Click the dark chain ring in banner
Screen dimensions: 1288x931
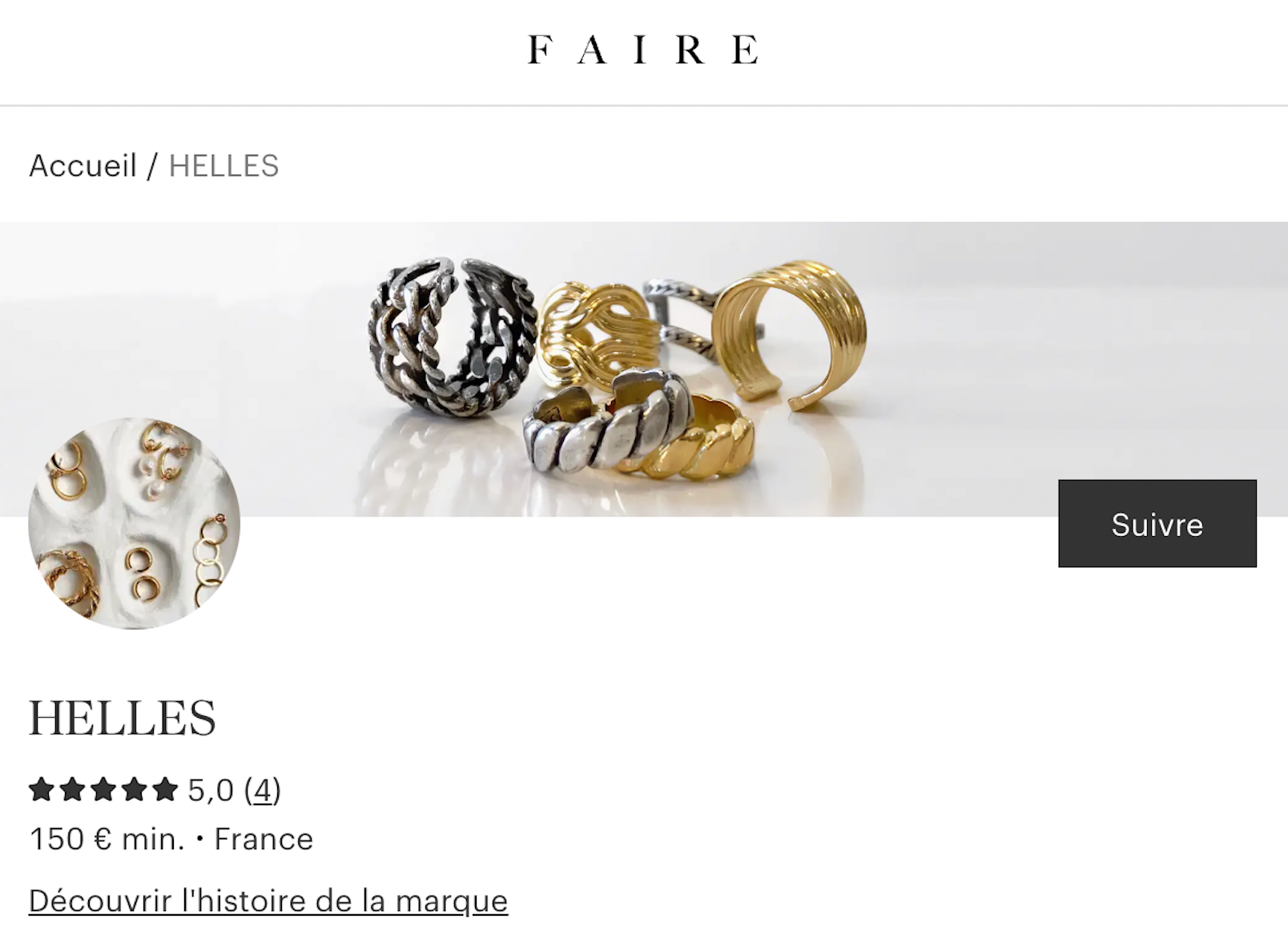click(x=452, y=337)
